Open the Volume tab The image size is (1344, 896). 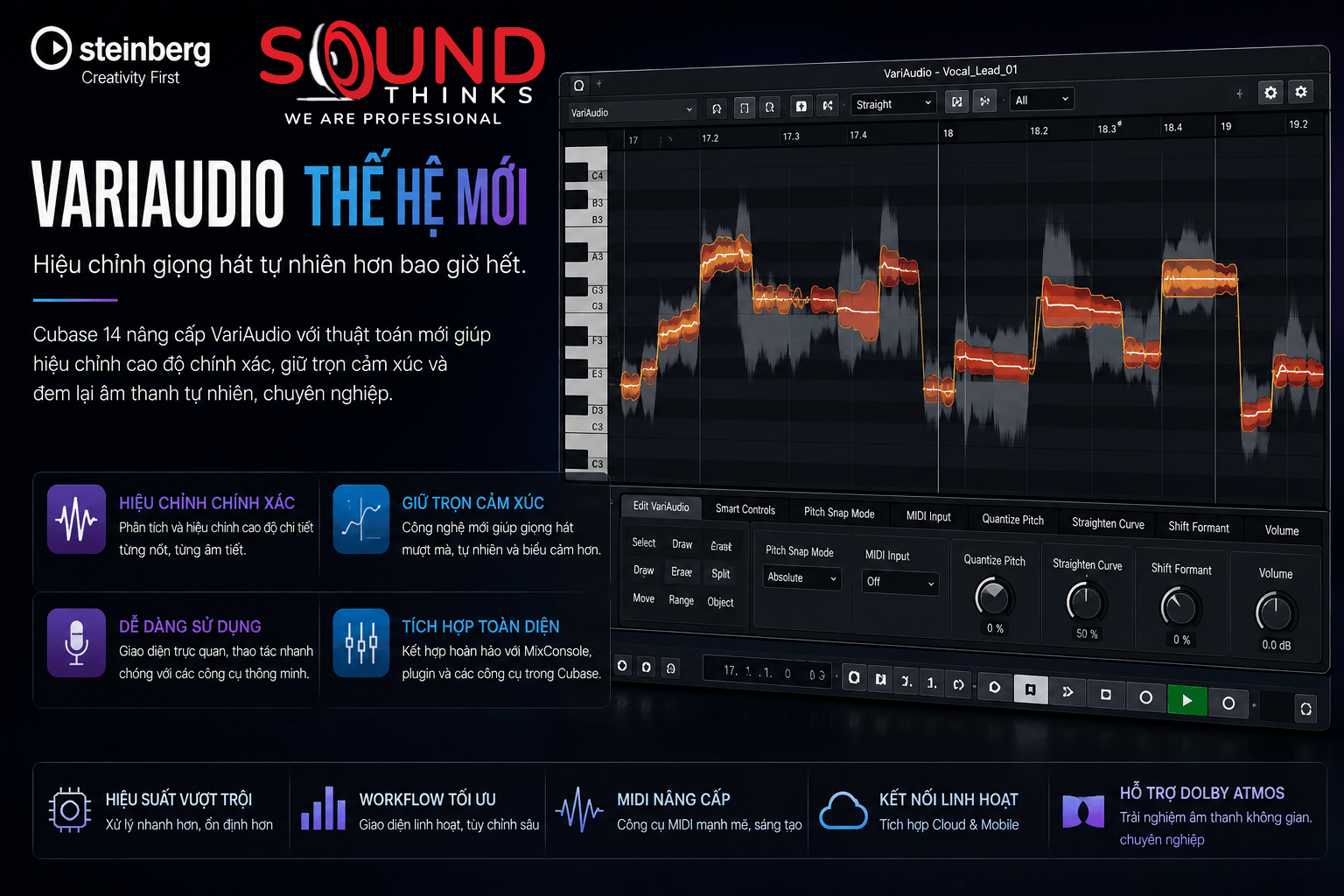(1281, 530)
